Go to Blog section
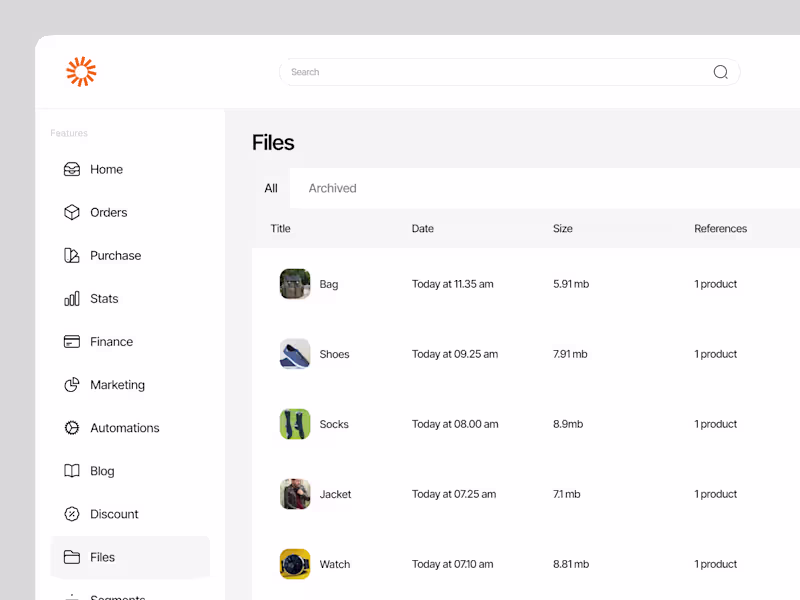Image resolution: width=800 pixels, height=600 pixels. click(x=102, y=471)
